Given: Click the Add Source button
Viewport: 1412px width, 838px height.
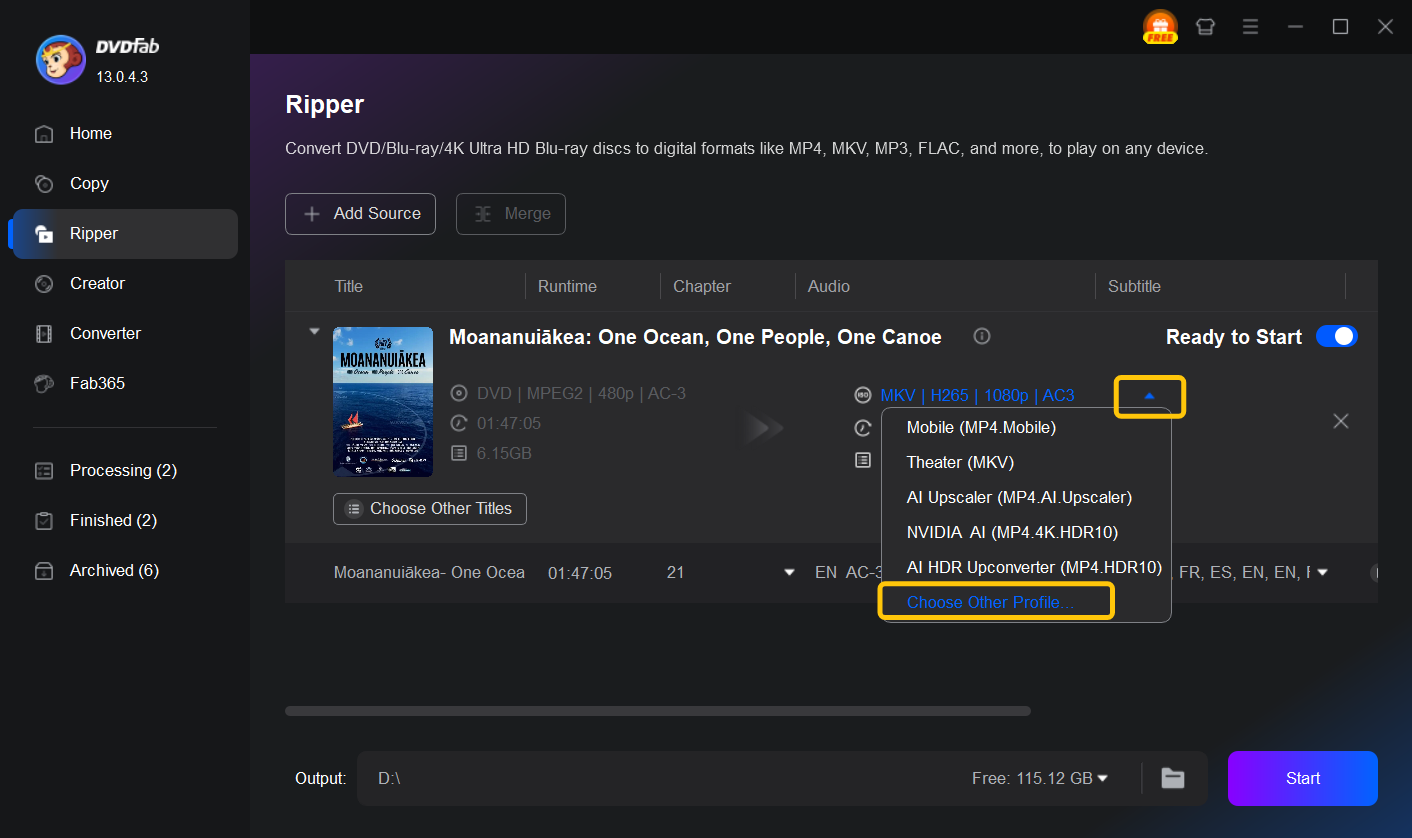Looking at the screenshot, I should point(360,214).
